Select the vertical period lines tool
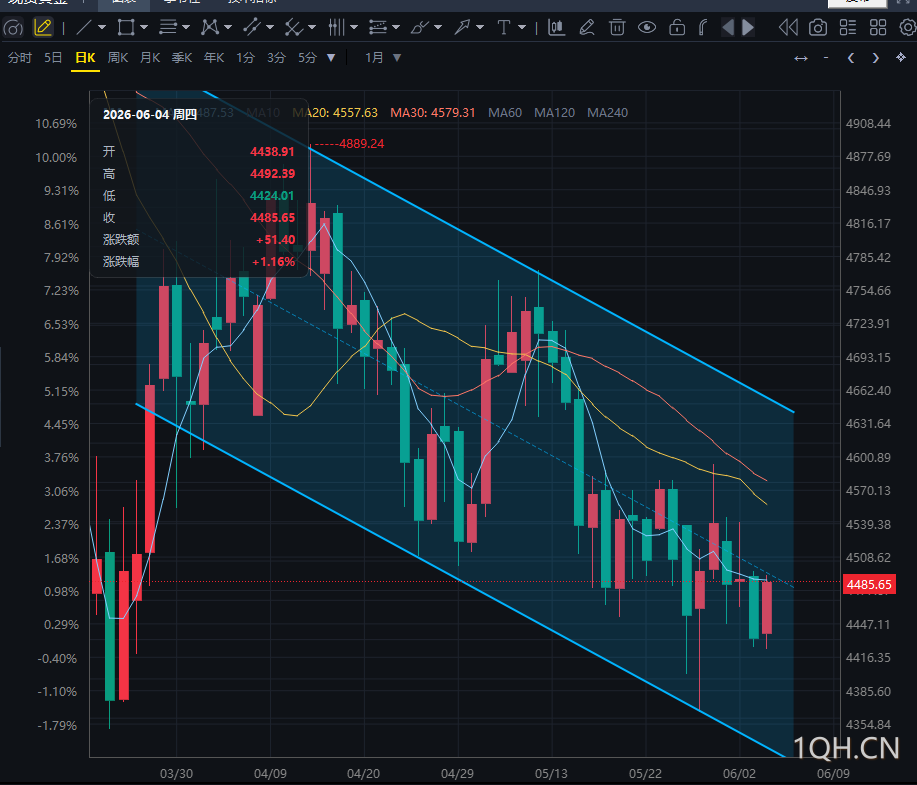Viewport: 917px width, 785px height. pyautogui.click(x=336, y=27)
